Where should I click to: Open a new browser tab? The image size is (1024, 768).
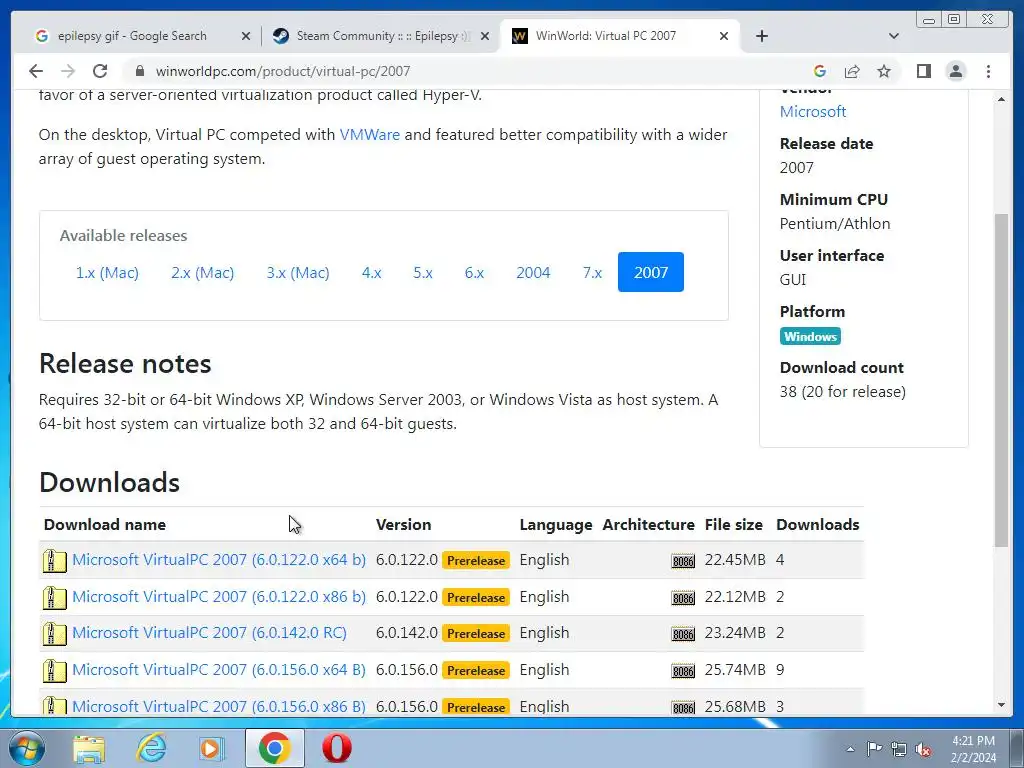coord(761,36)
